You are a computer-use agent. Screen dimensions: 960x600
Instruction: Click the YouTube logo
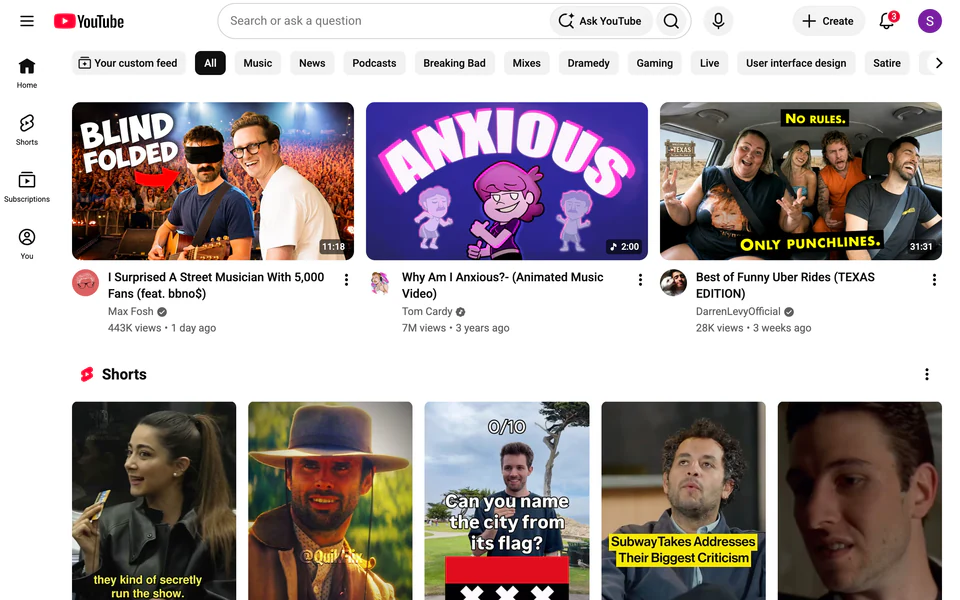point(89,21)
